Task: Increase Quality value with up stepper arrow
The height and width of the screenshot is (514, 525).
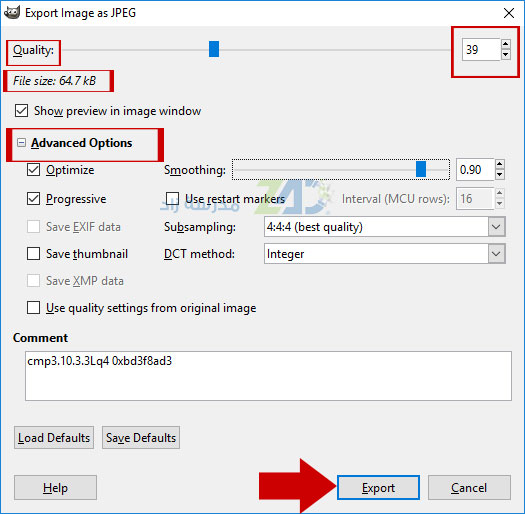Action: pyautogui.click(x=506, y=44)
